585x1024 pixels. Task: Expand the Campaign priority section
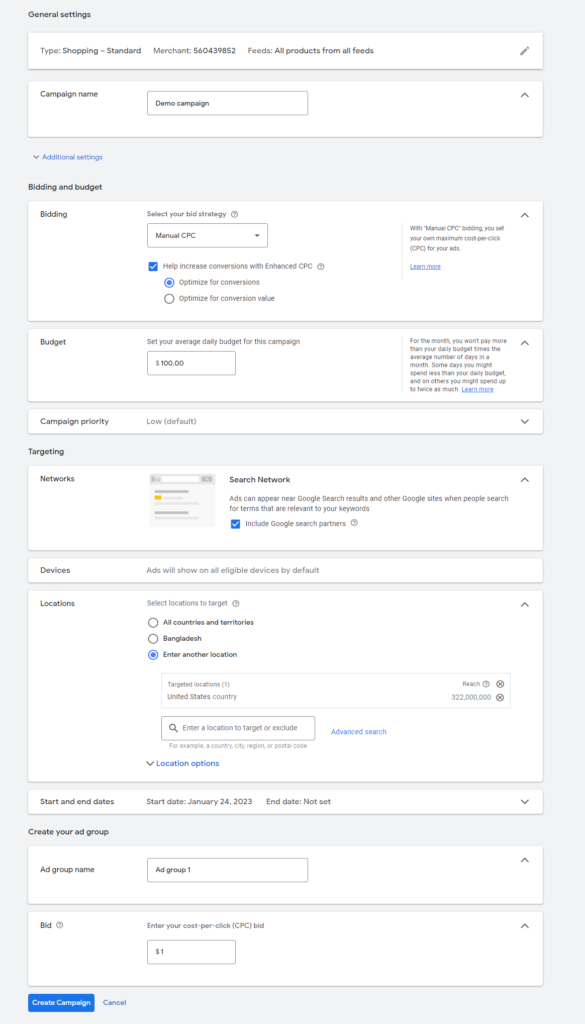pyautogui.click(x=524, y=421)
